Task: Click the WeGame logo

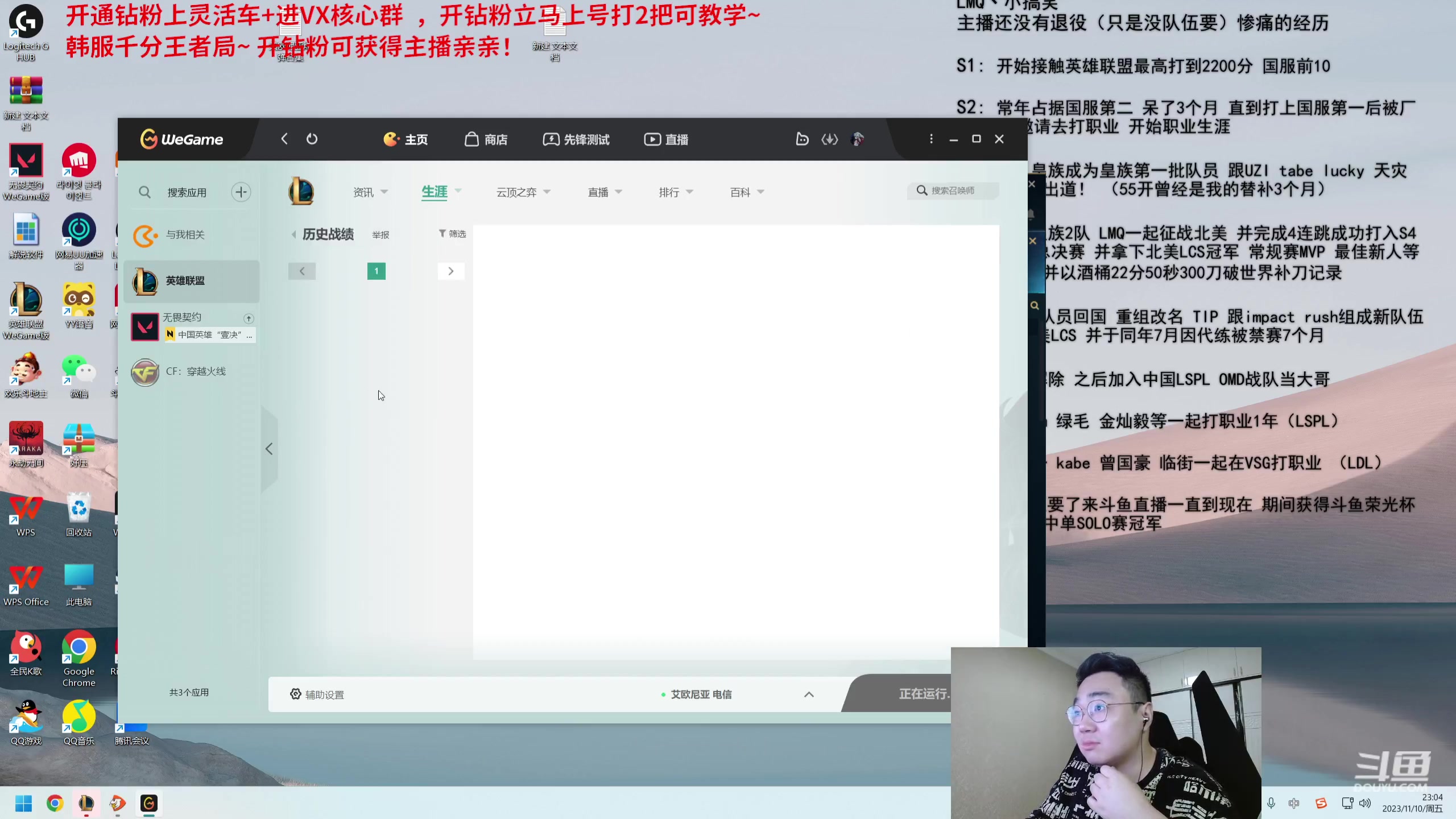Action: 182,139
